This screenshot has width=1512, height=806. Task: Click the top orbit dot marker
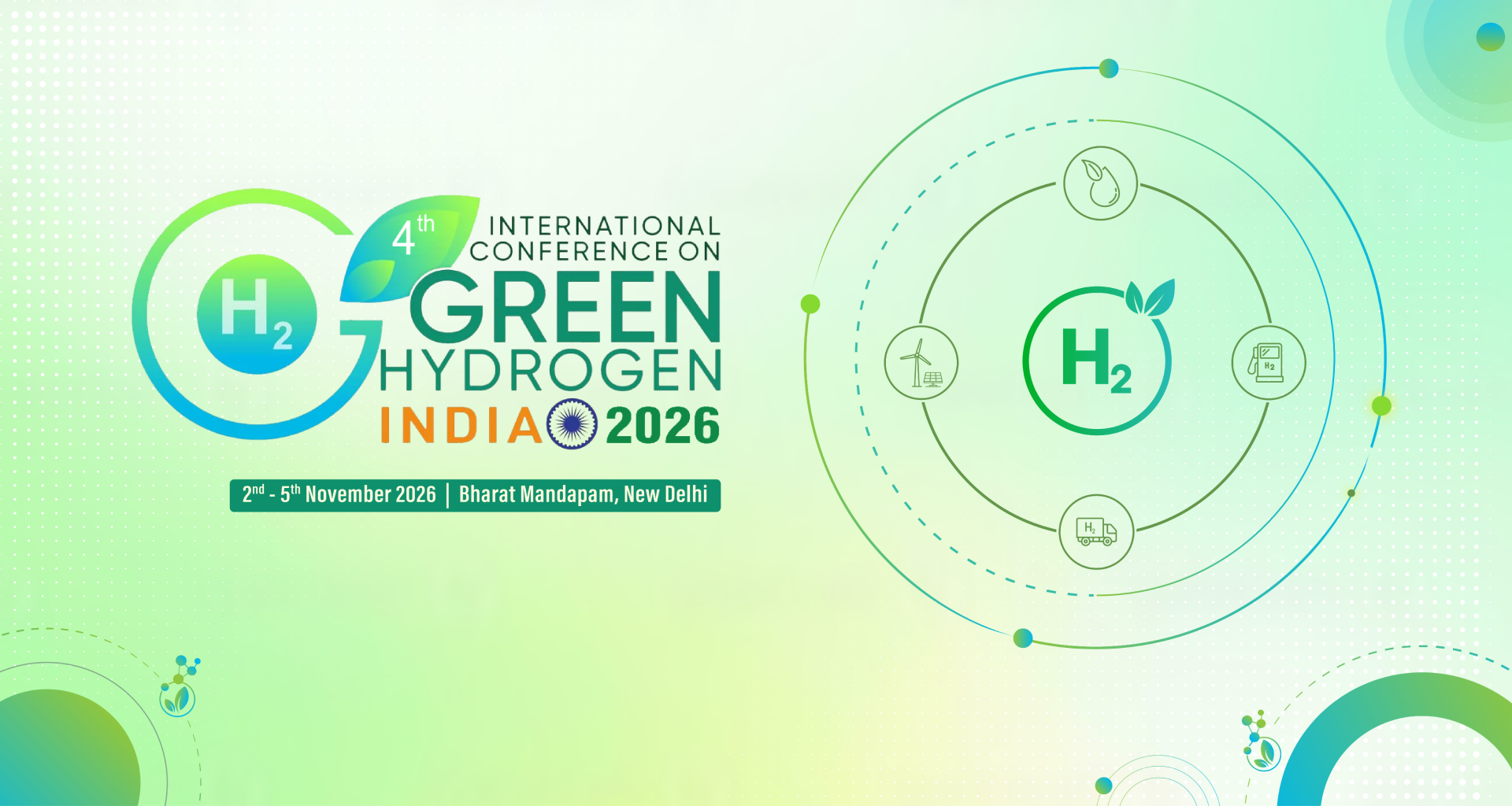point(1109,68)
